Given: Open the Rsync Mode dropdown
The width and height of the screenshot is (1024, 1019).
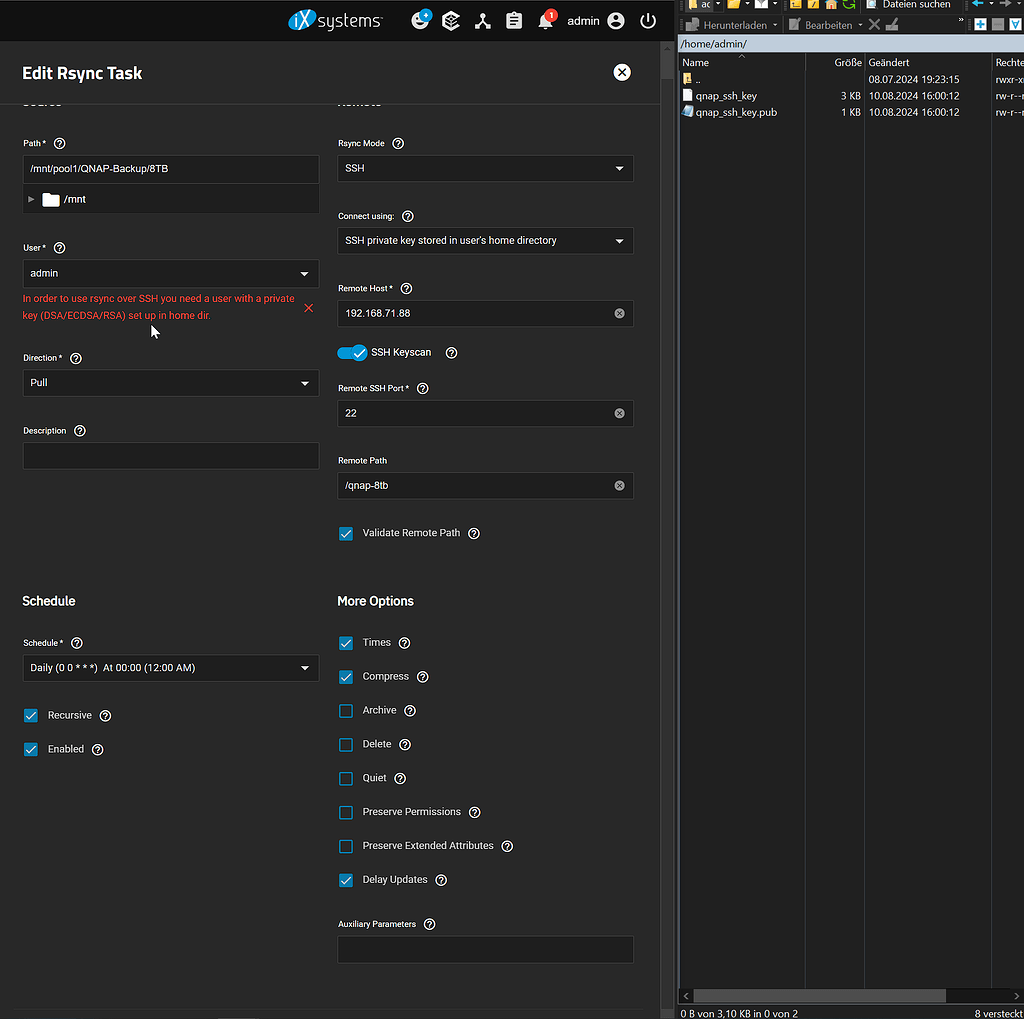Looking at the screenshot, I should click(x=485, y=168).
